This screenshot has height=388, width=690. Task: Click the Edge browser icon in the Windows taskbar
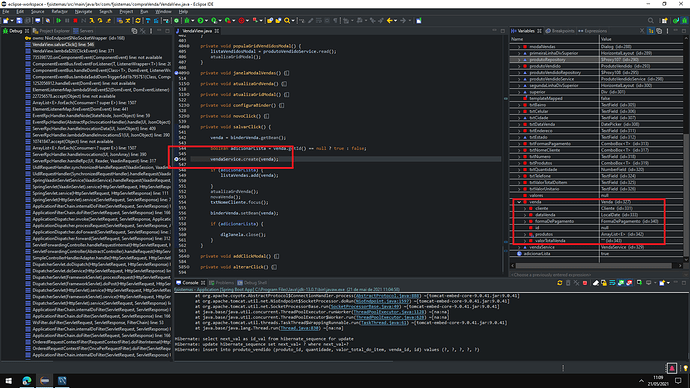27,380
